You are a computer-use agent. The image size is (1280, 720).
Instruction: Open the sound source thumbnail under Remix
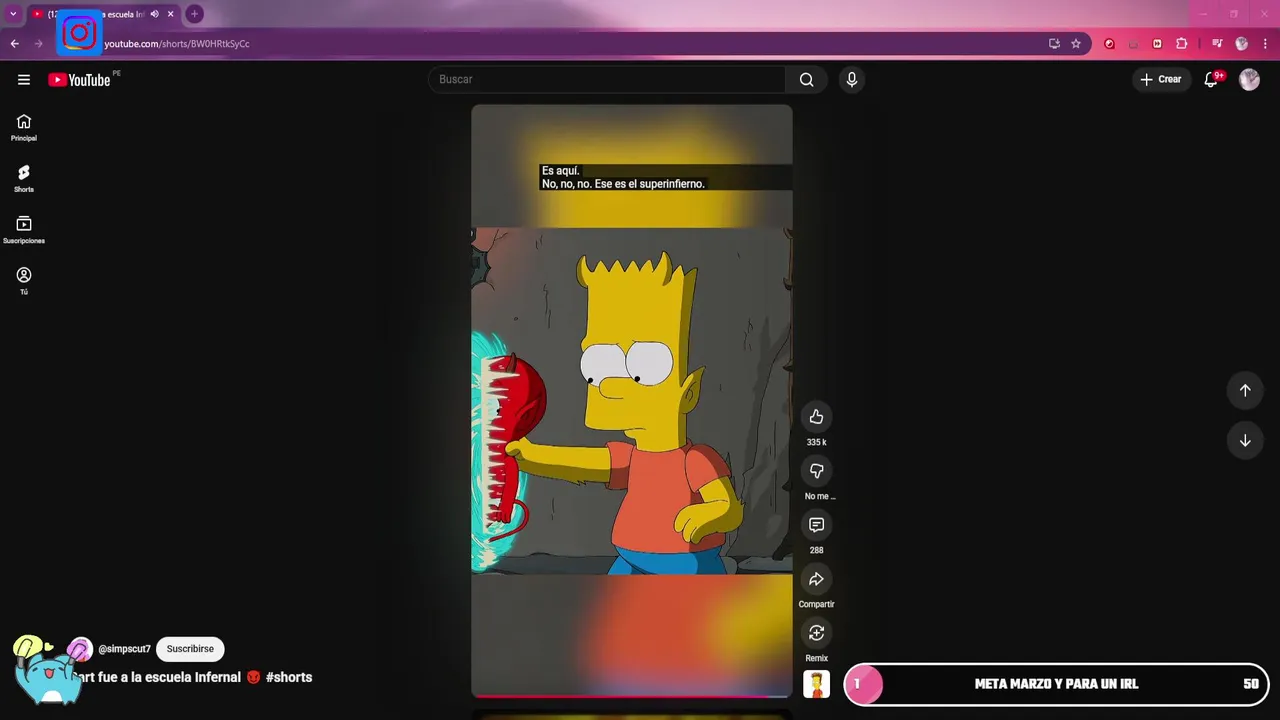point(816,684)
